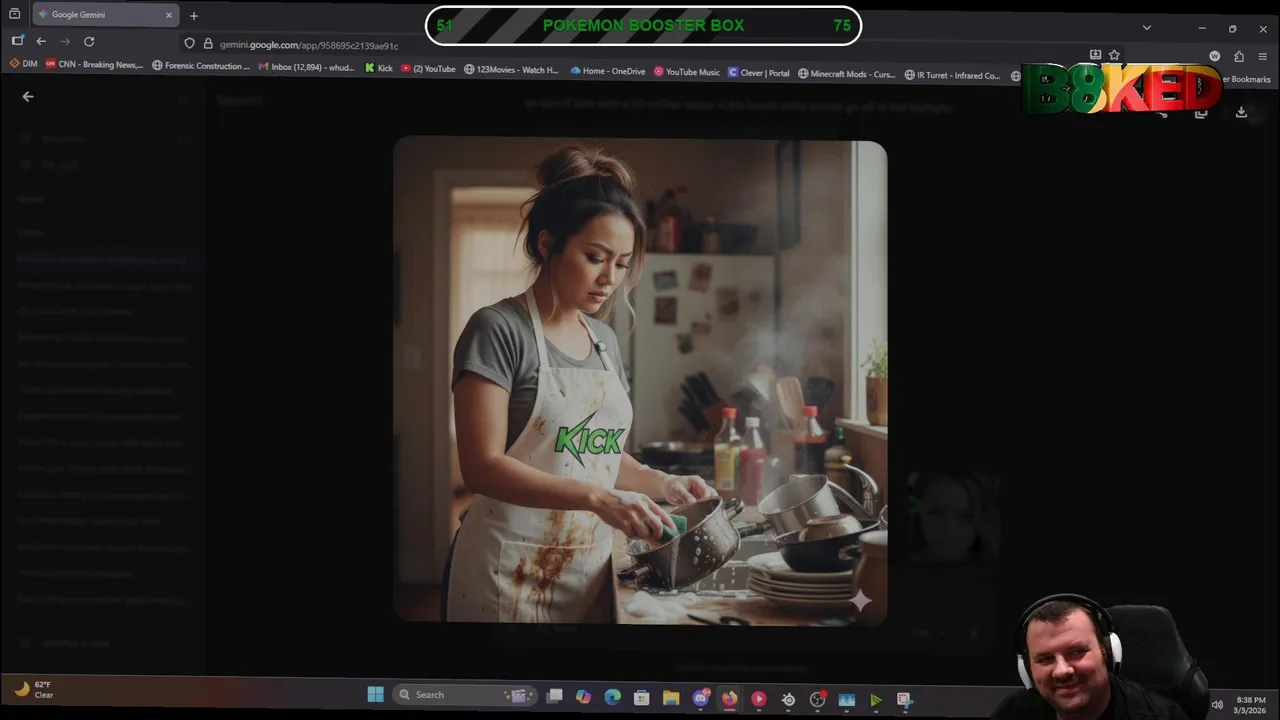Open the Clever | Portal bookmark

[x=759, y=73]
